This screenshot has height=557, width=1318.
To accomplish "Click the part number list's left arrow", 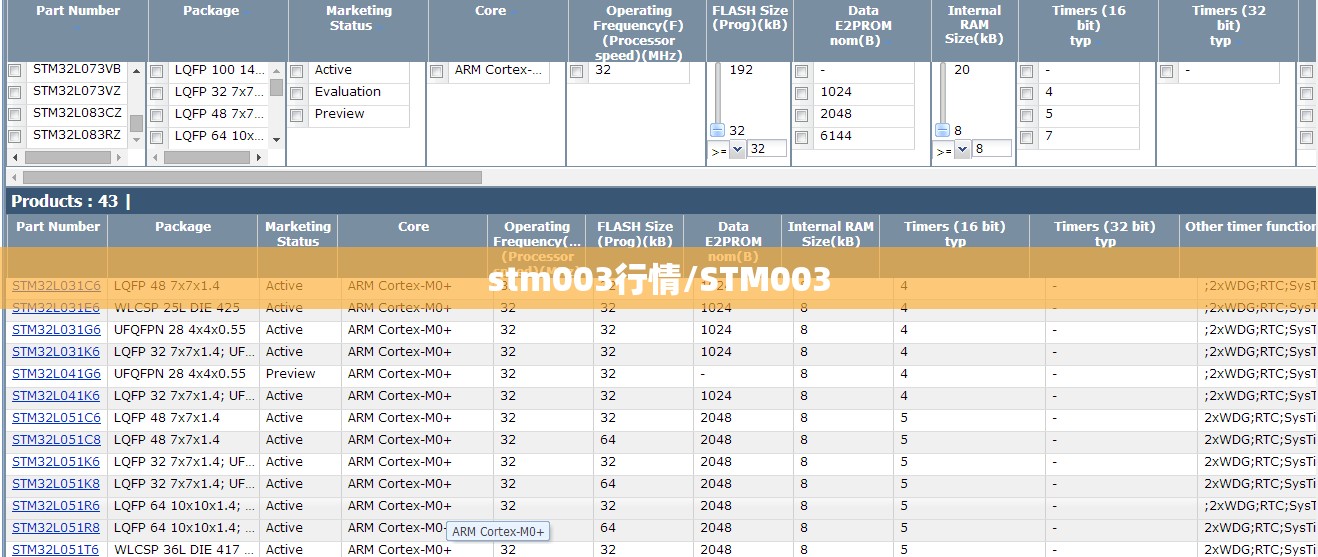I will (x=15, y=158).
